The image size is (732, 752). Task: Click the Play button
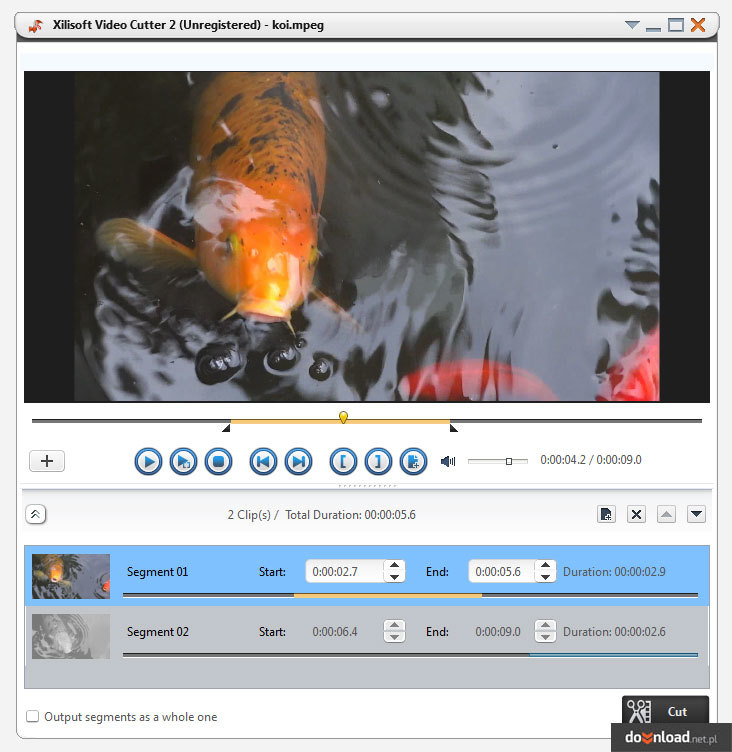tap(148, 461)
